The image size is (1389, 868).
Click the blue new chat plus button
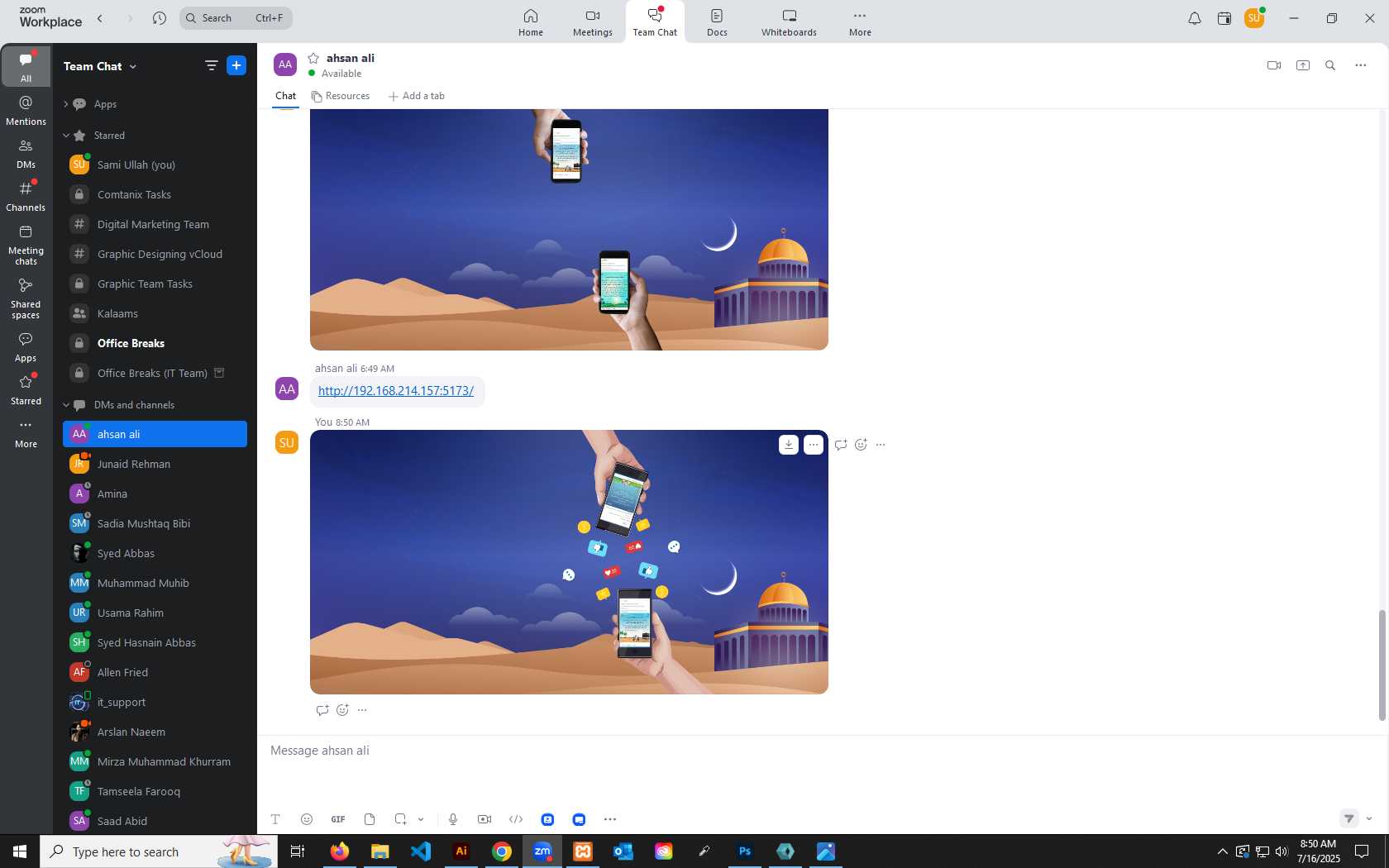[236, 65]
